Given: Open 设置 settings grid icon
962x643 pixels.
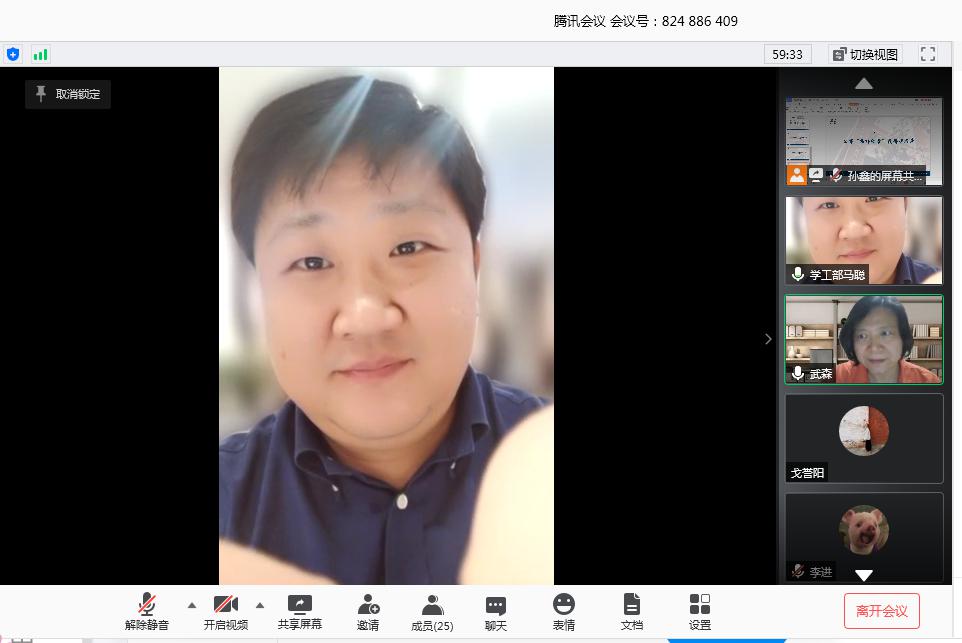Looking at the screenshot, I should point(700,611).
